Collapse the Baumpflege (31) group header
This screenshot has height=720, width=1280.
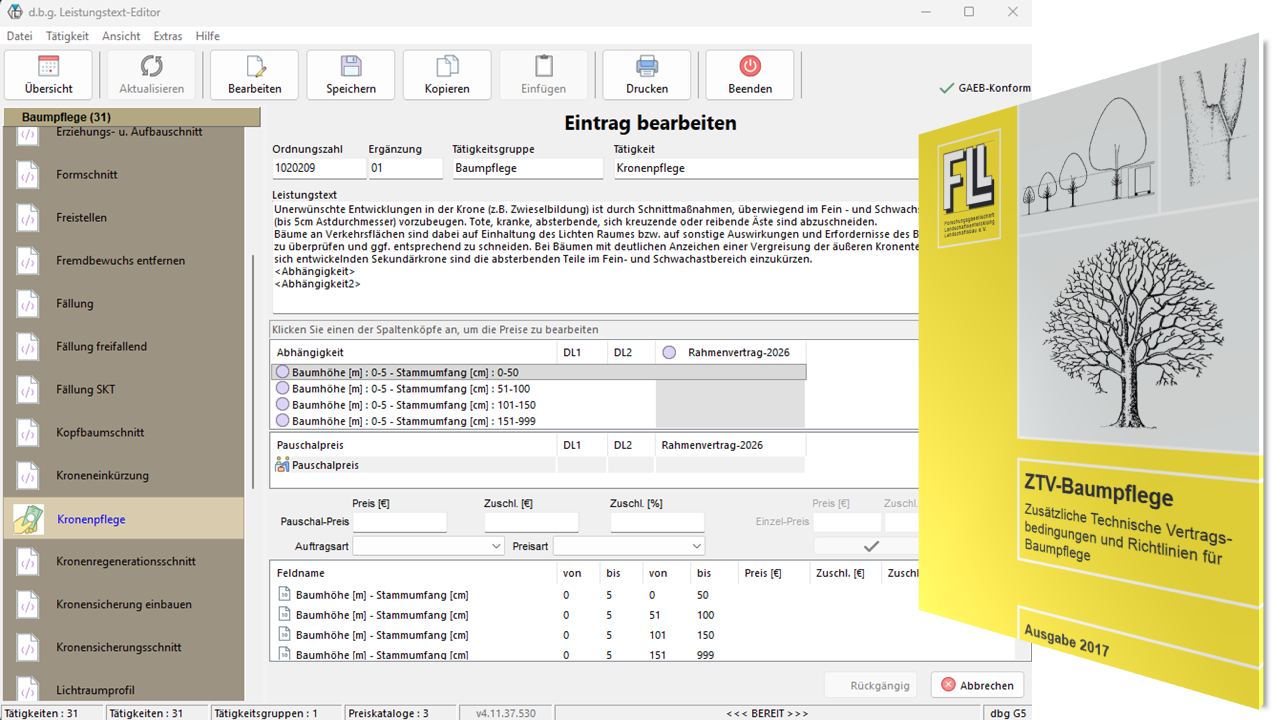(x=130, y=118)
